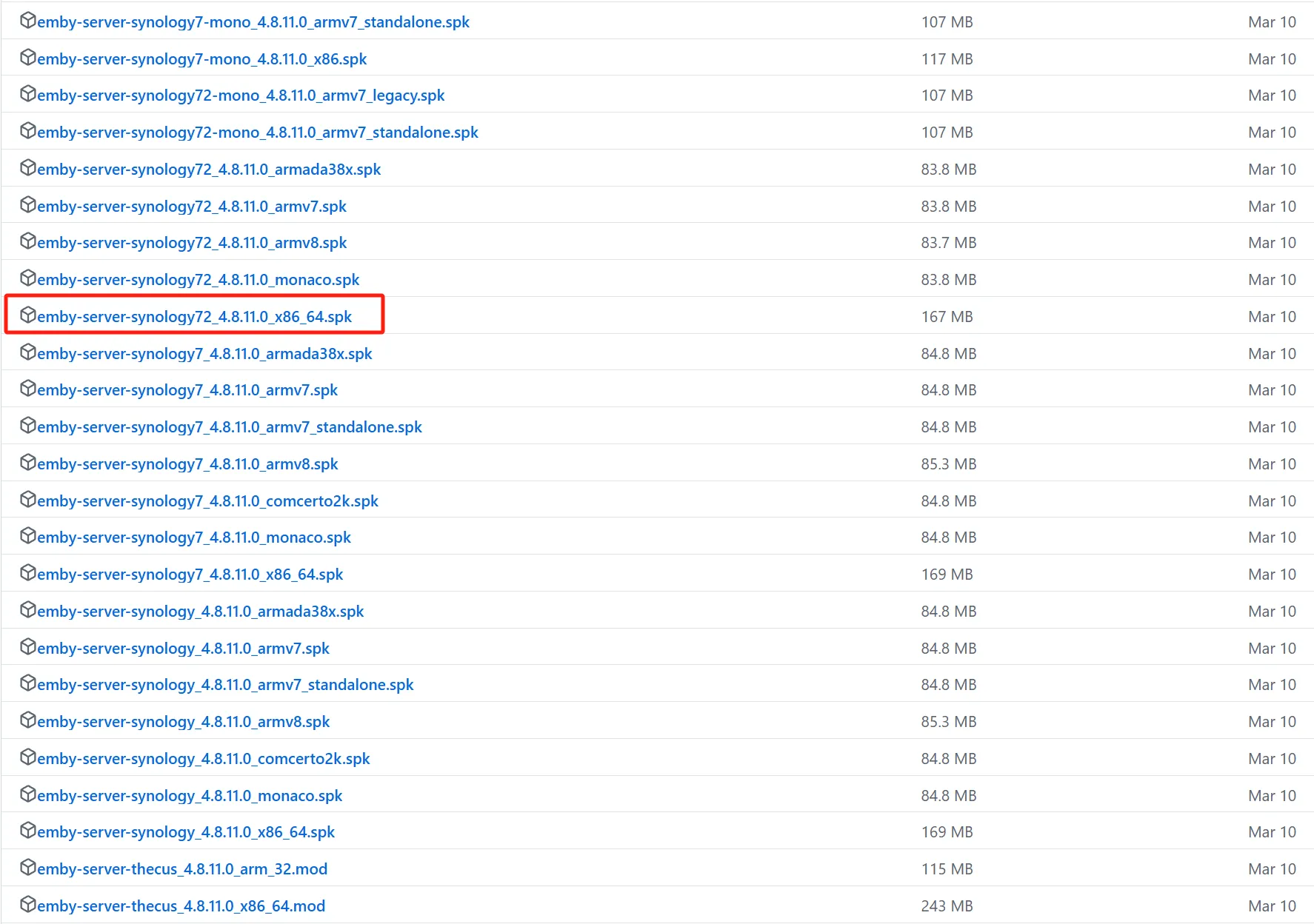Click package icon beside synology72 monaco spk
The image size is (1314, 924).
pos(28,278)
